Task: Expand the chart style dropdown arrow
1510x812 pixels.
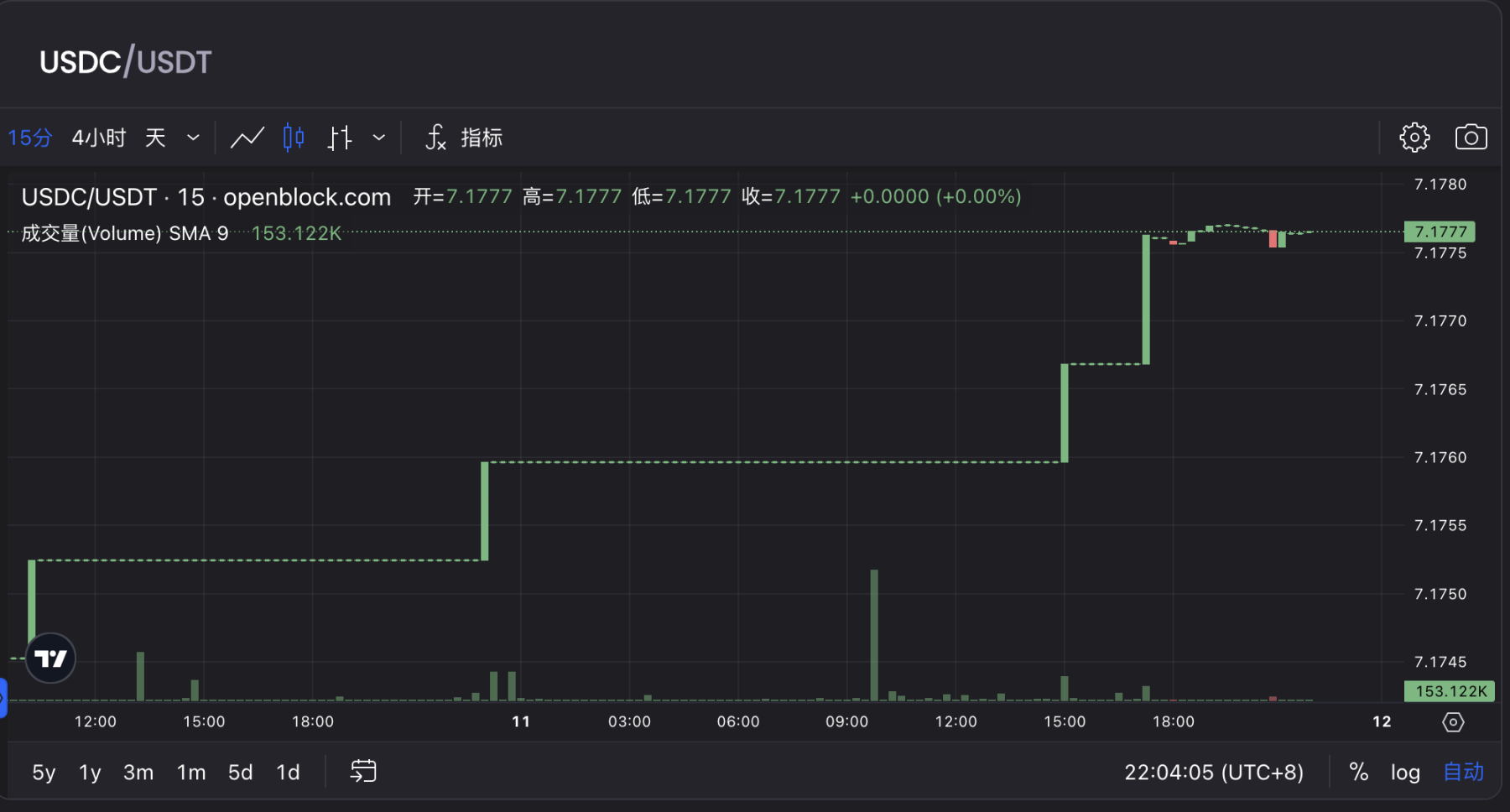Action: tap(379, 138)
